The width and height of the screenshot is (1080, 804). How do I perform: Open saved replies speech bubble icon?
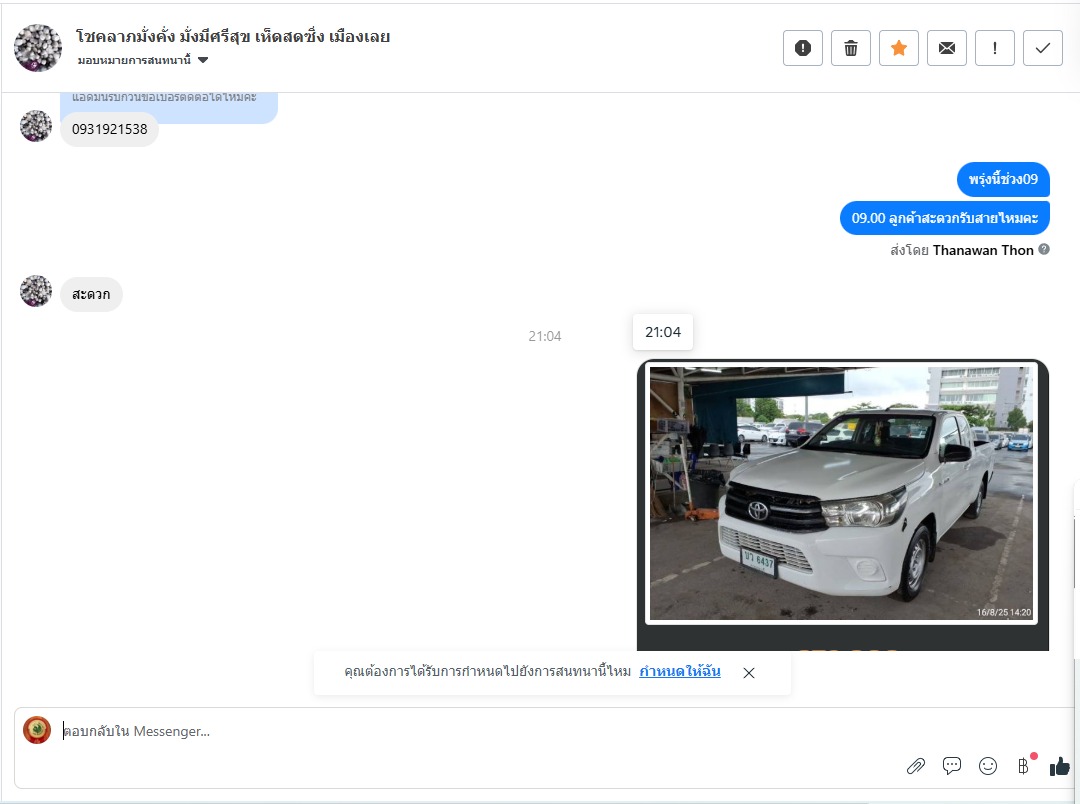click(952, 766)
